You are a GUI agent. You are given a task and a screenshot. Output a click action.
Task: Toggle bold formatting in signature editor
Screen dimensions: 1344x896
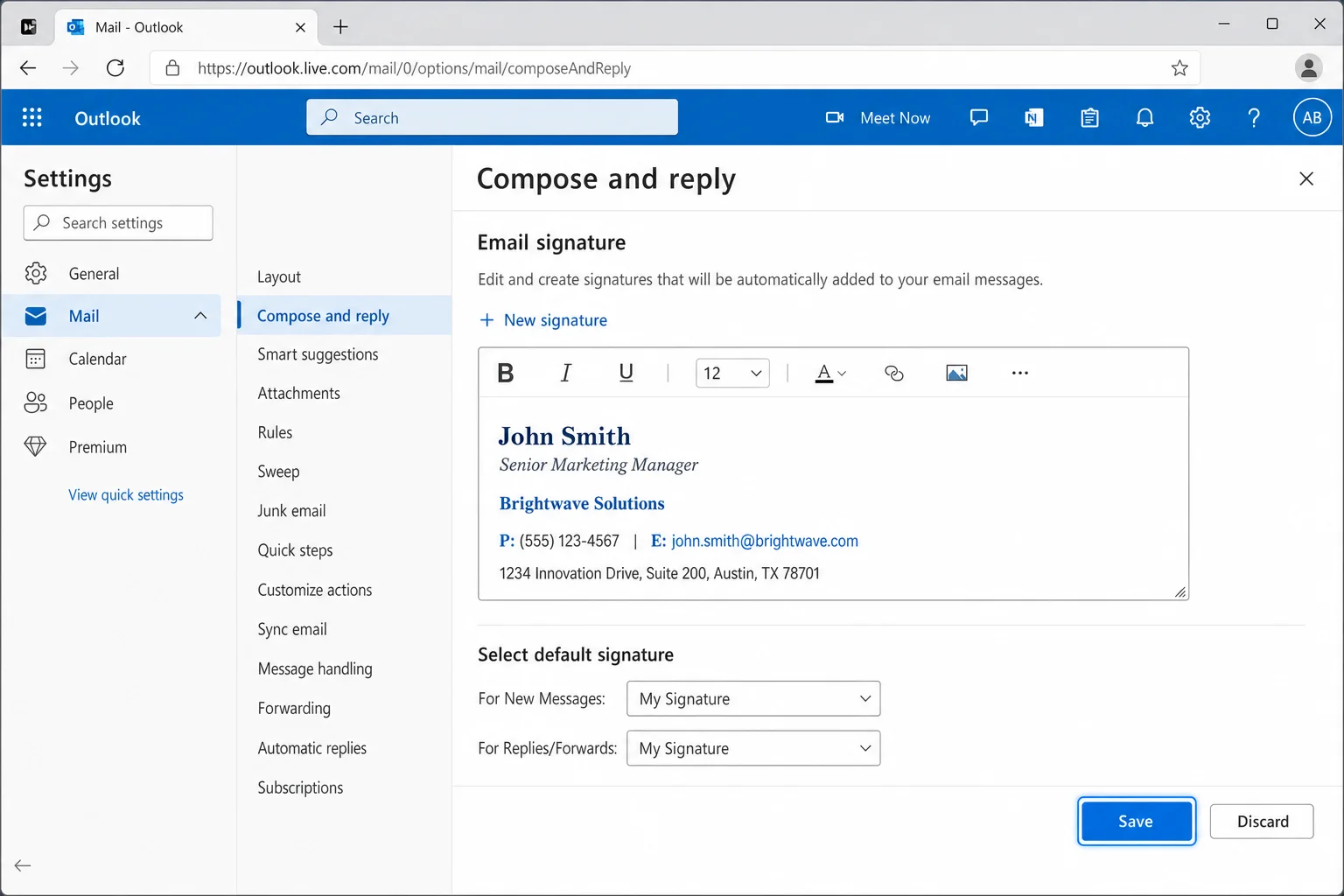[505, 373]
